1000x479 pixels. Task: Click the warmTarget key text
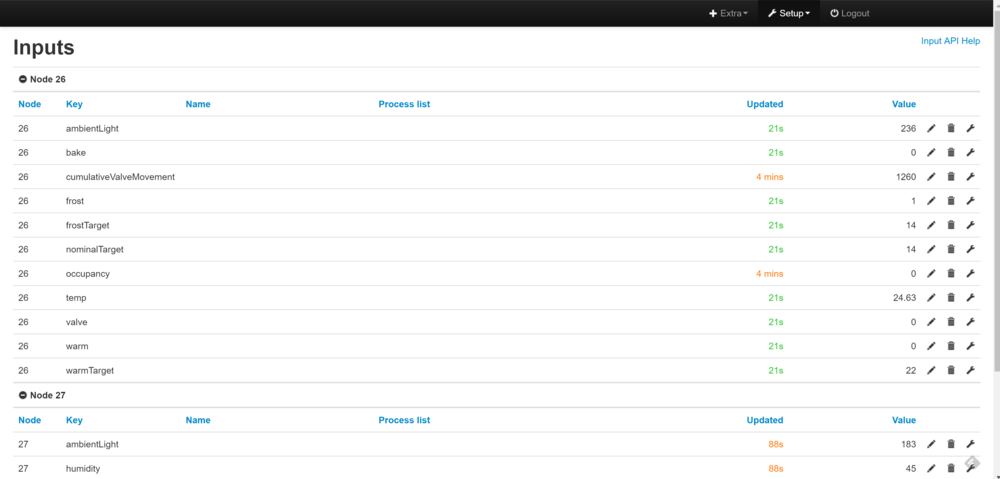tap(90, 371)
